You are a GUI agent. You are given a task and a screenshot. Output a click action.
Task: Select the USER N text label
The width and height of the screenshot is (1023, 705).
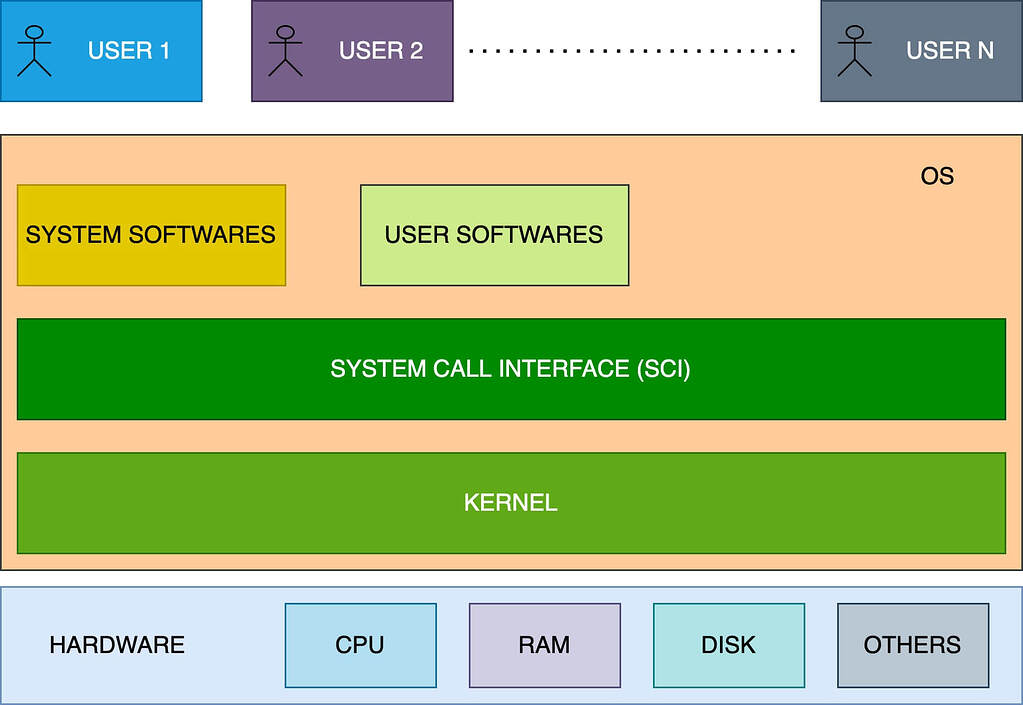click(x=949, y=50)
